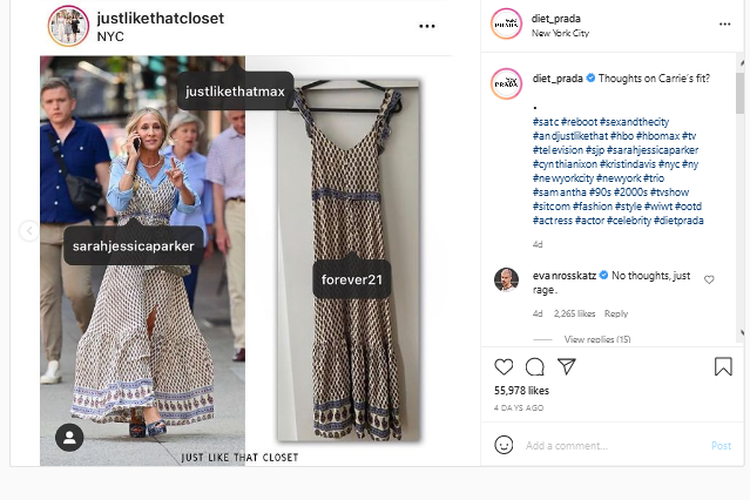Click the #sarahjessicaparker hashtag
Image resolution: width=750 pixels, height=500 pixels.
pyautogui.click(x=652, y=150)
